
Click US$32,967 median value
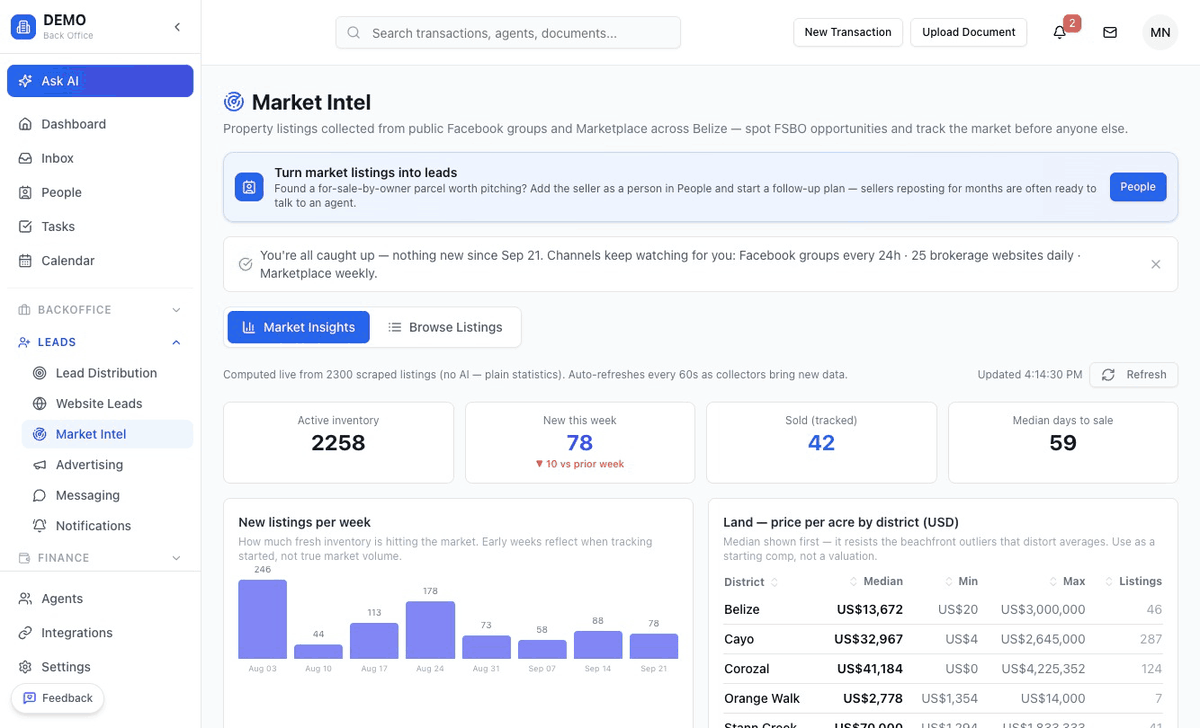(x=870, y=639)
